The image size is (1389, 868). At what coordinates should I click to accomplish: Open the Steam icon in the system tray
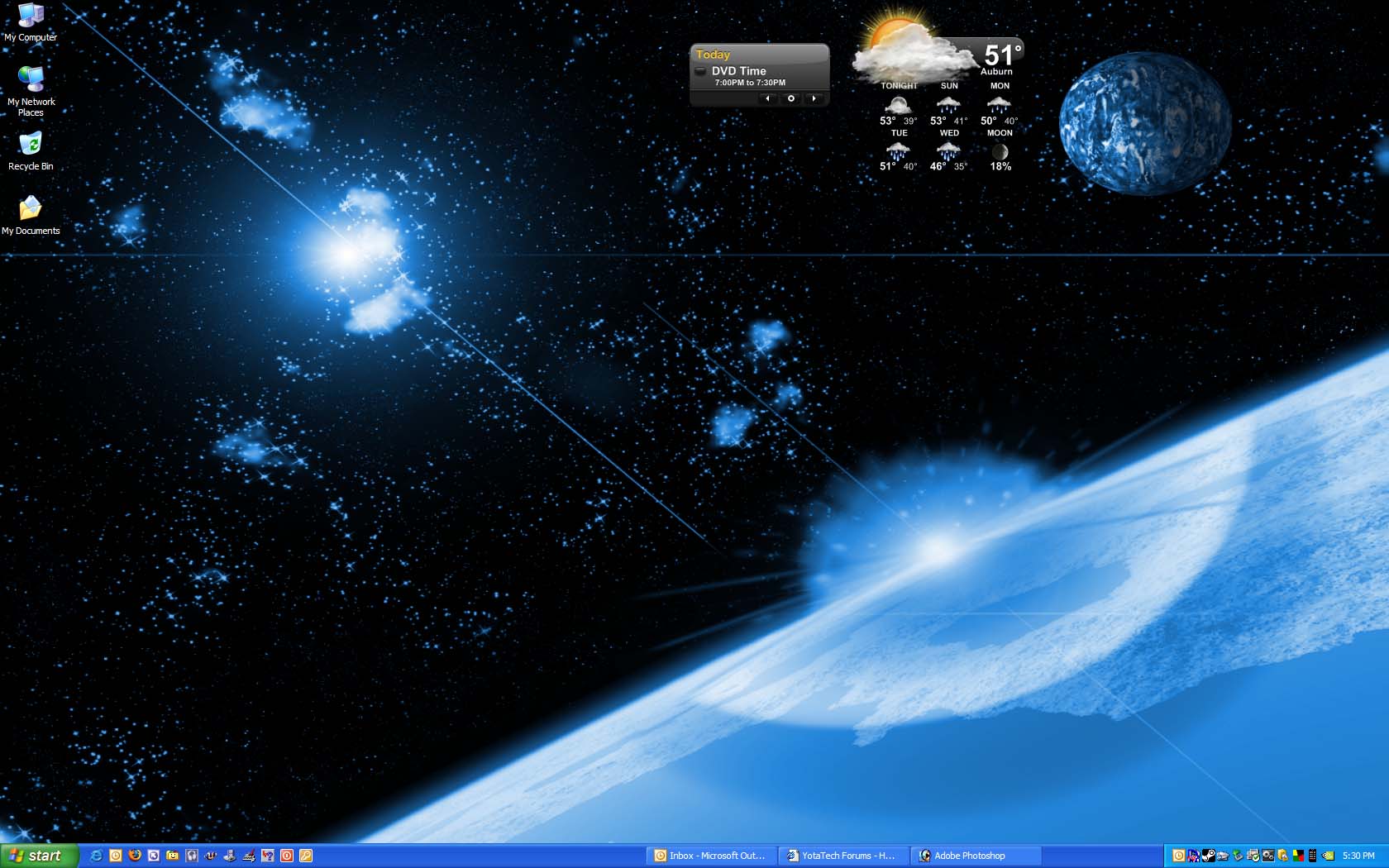pyautogui.click(x=1208, y=856)
